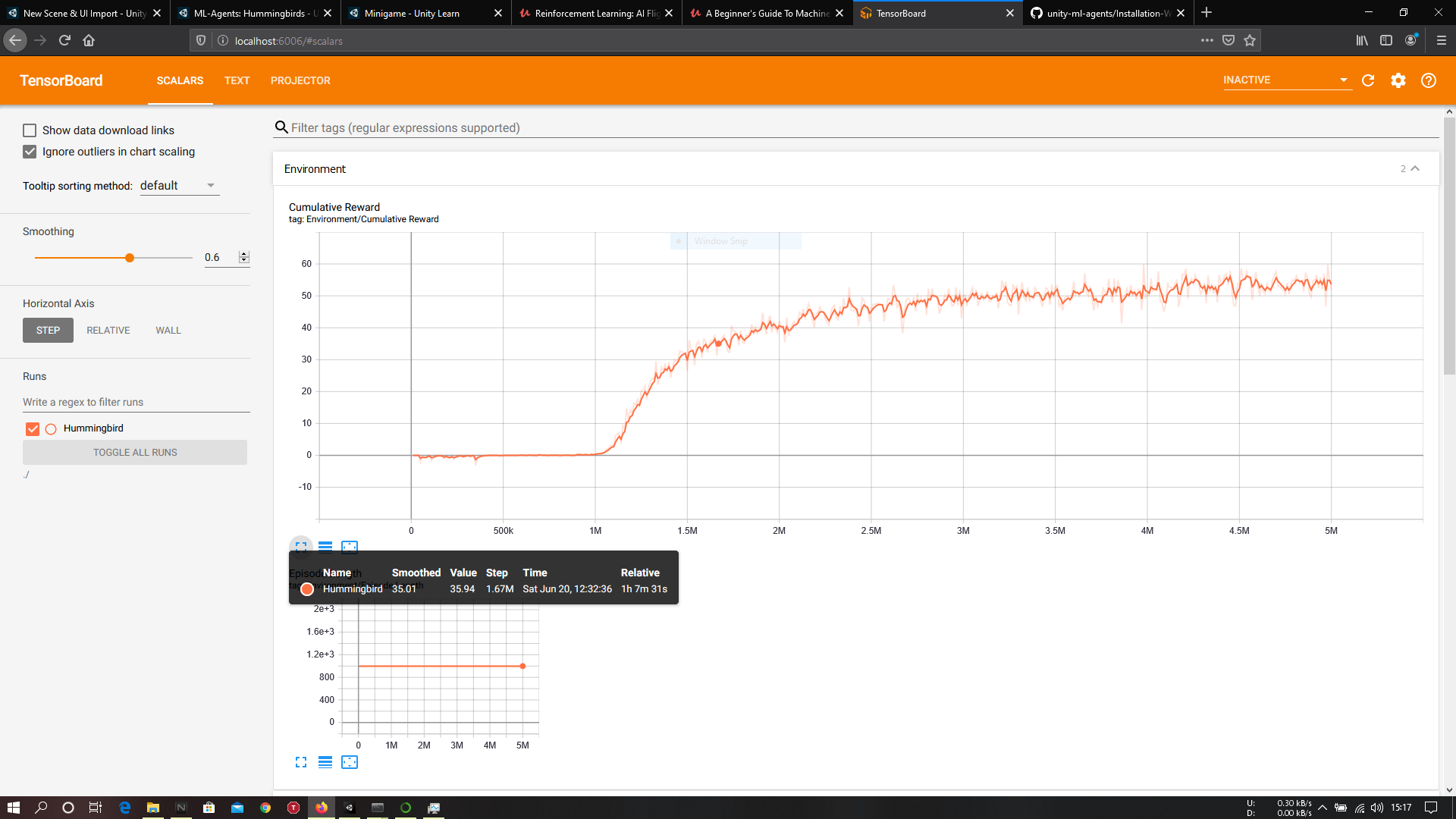Collapse the Environment section
The height and width of the screenshot is (819, 1456).
point(1415,168)
